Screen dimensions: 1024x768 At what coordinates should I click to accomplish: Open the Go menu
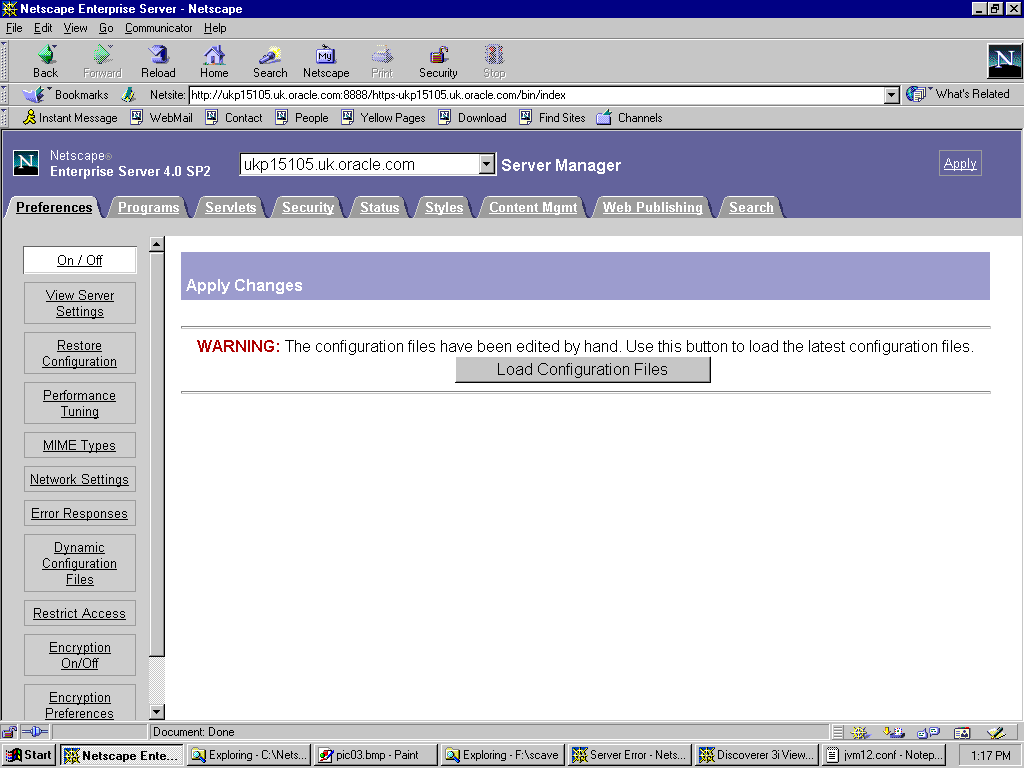(106, 28)
